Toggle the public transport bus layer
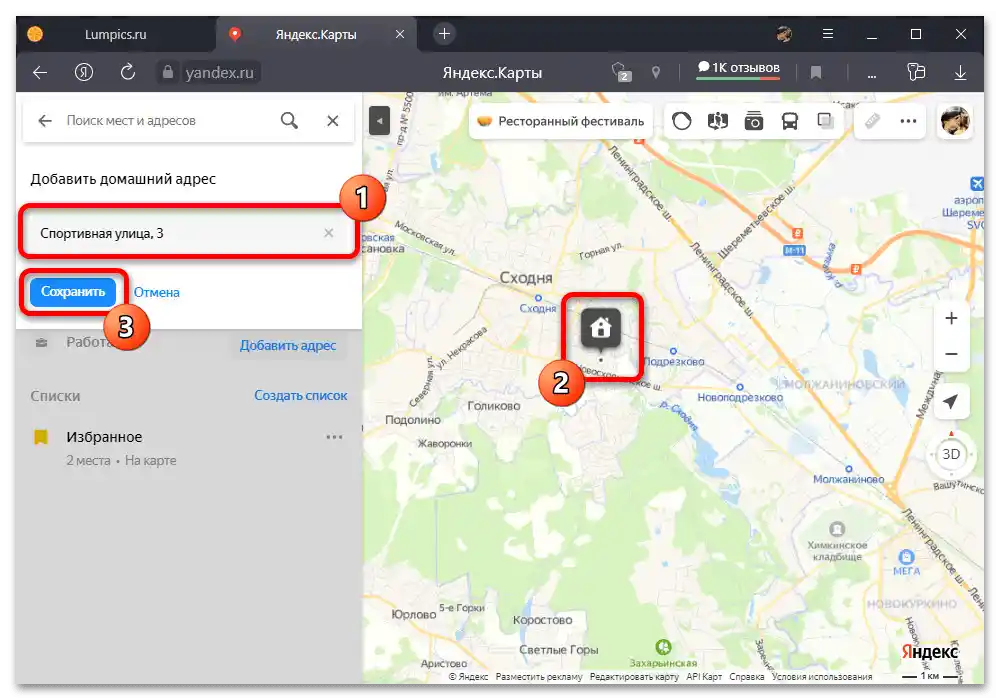The image size is (1000, 700). (x=790, y=120)
